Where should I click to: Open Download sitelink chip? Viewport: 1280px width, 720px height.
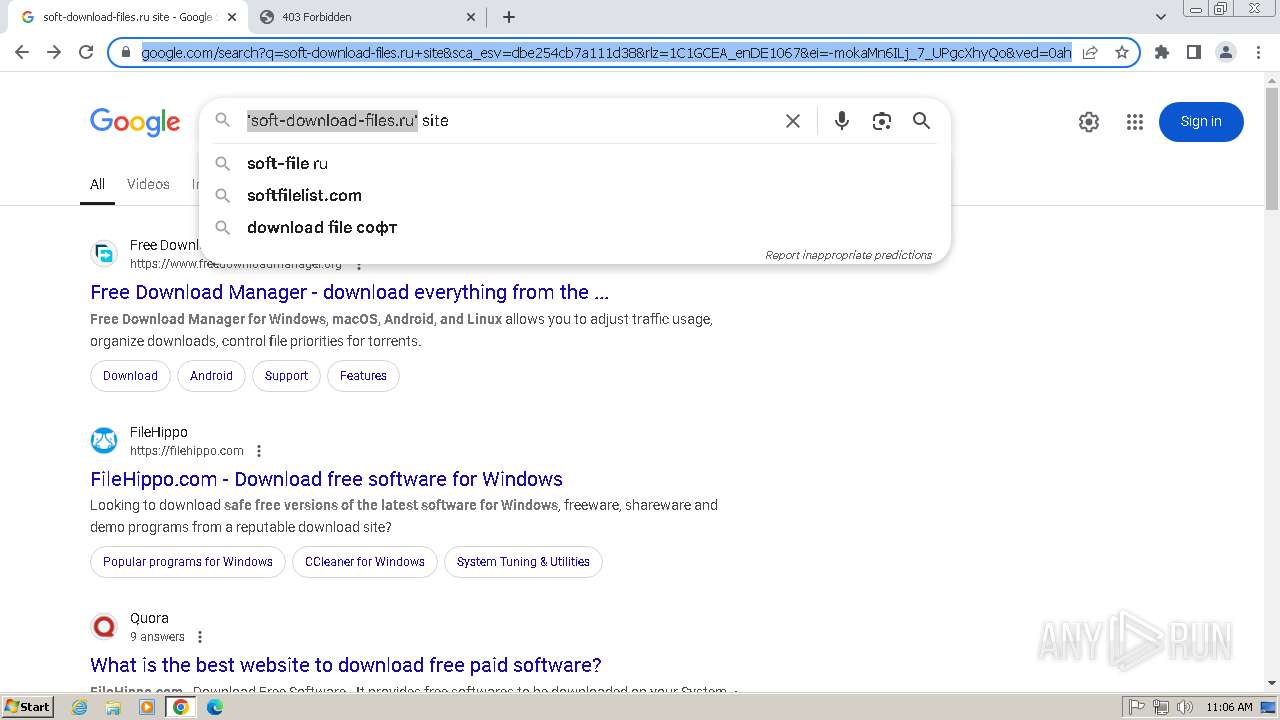[130, 376]
